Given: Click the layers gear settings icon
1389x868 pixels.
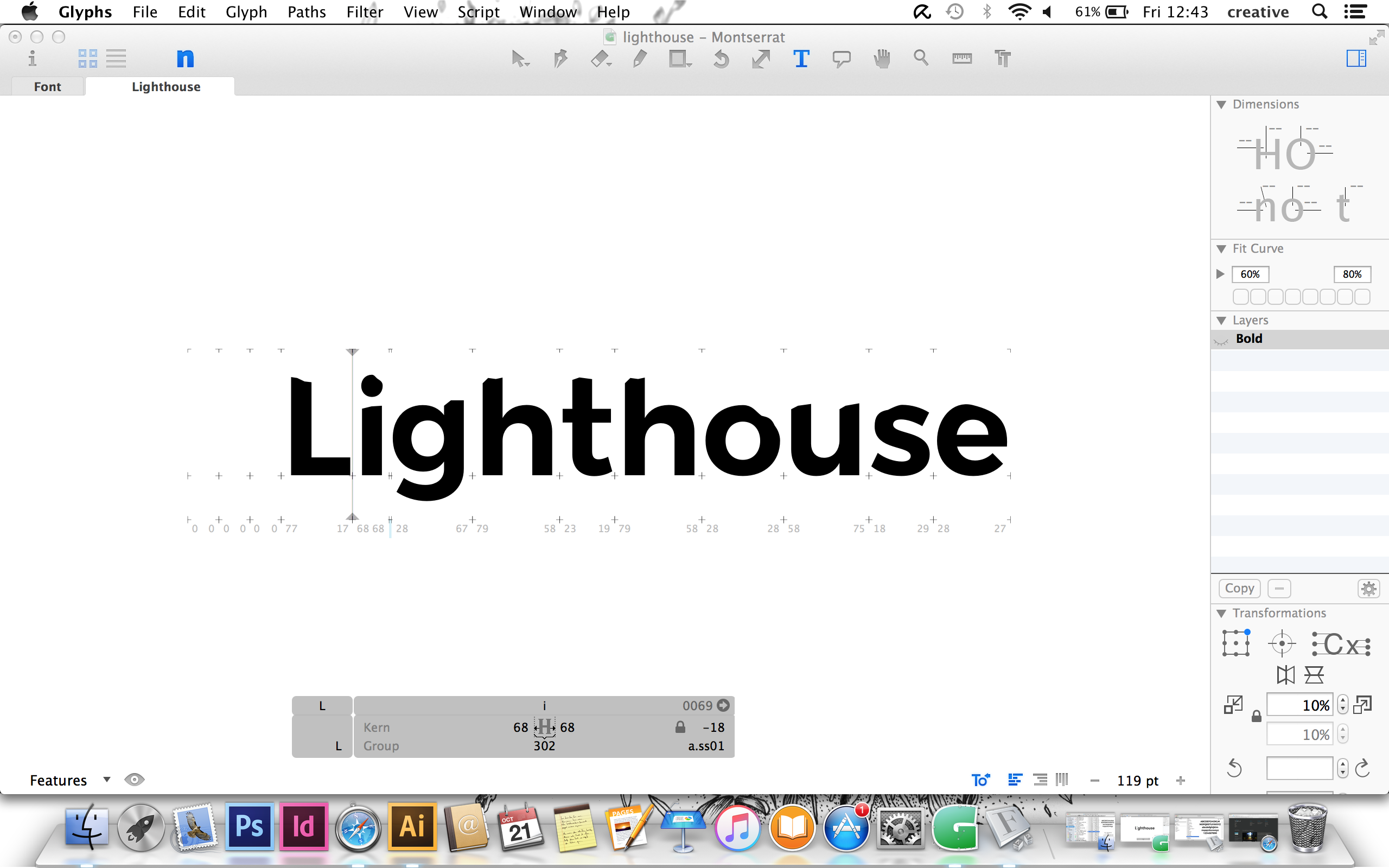Looking at the screenshot, I should click(x=1369, y=589).
